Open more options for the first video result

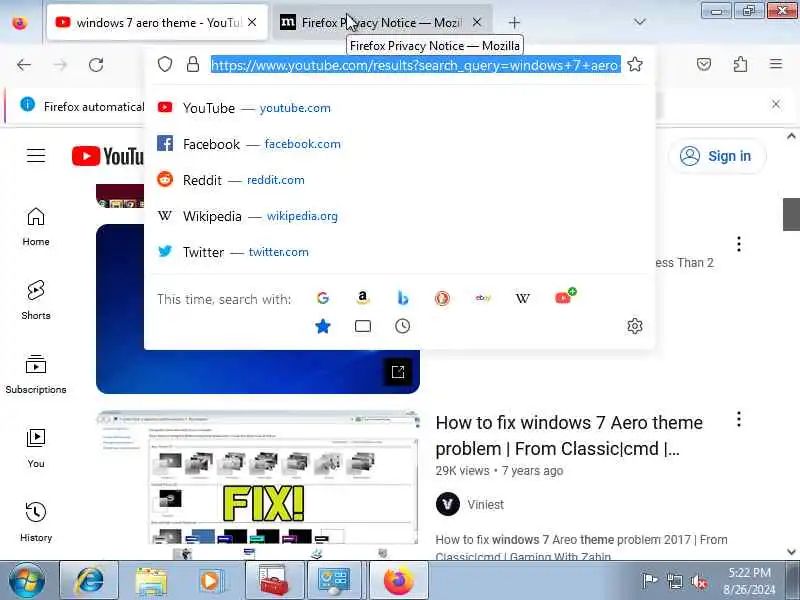[x=739, y=244]
